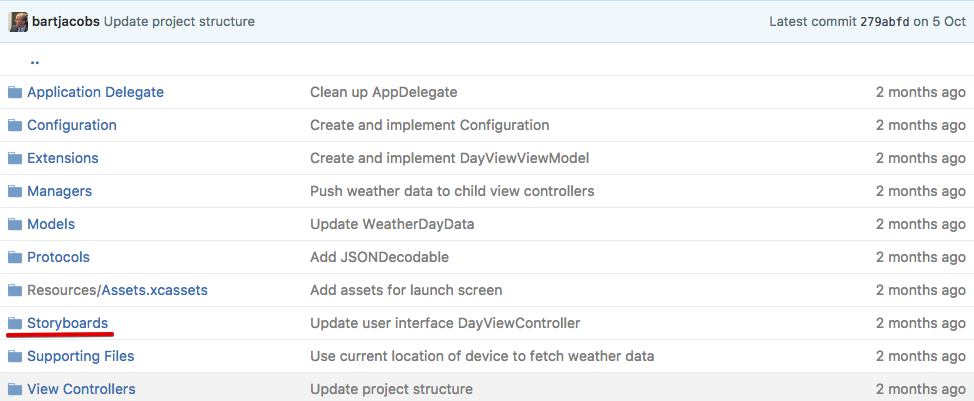Click the folder icon beside Storyboards
Image resolution: width=974 pixels, height=401 pixels.
pos(15,323)
